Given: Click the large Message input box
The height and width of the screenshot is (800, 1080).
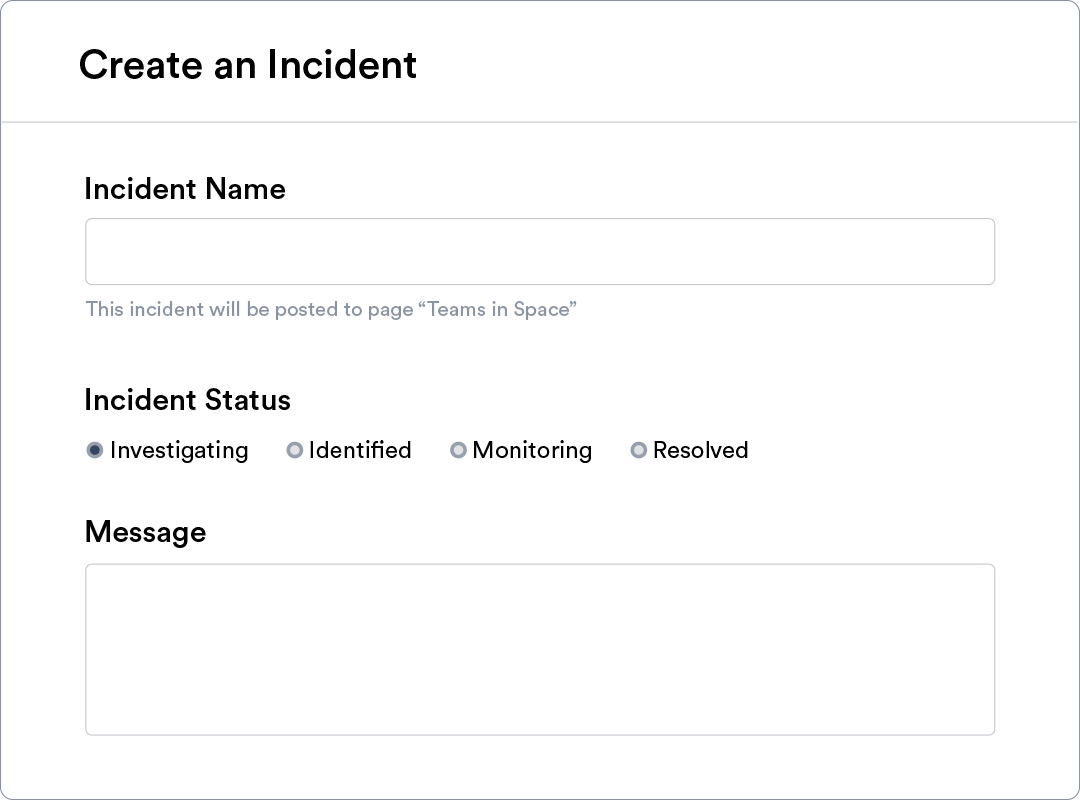Looking at the screenshot, I should tap(540, 648).
